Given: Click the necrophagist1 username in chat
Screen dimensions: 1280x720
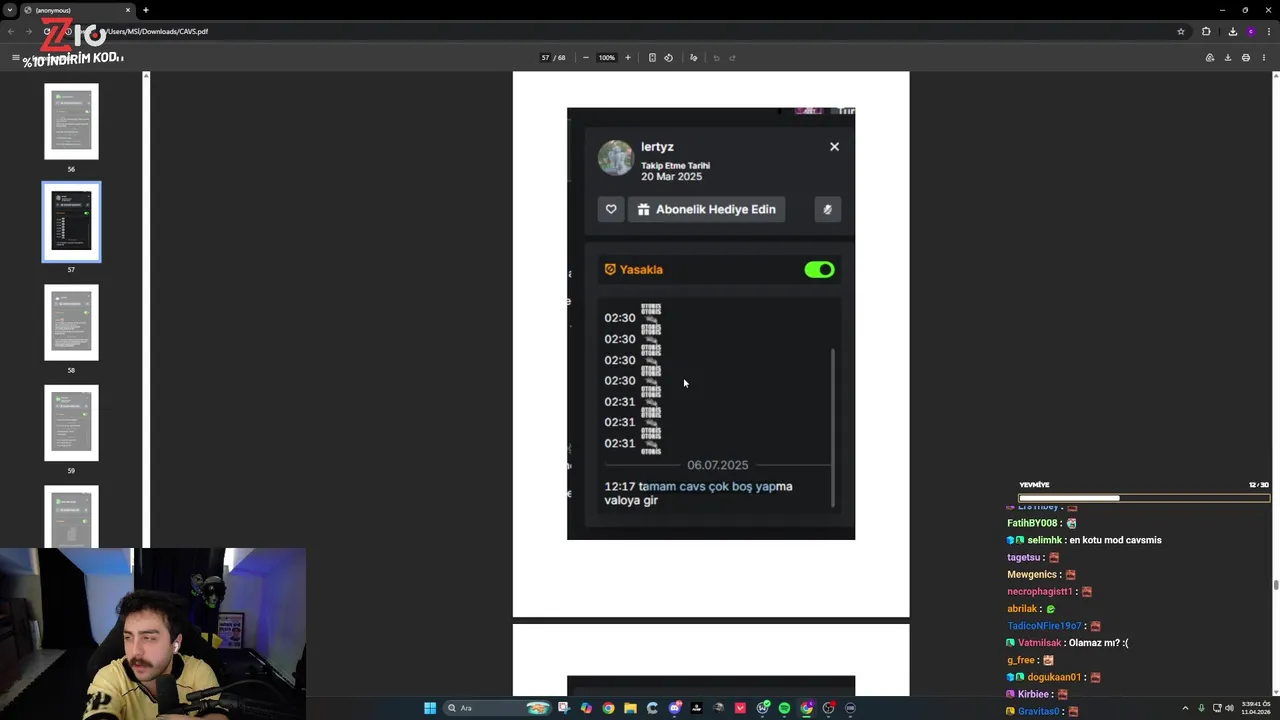Looking at the screenshot, I should pos(1039,592).
